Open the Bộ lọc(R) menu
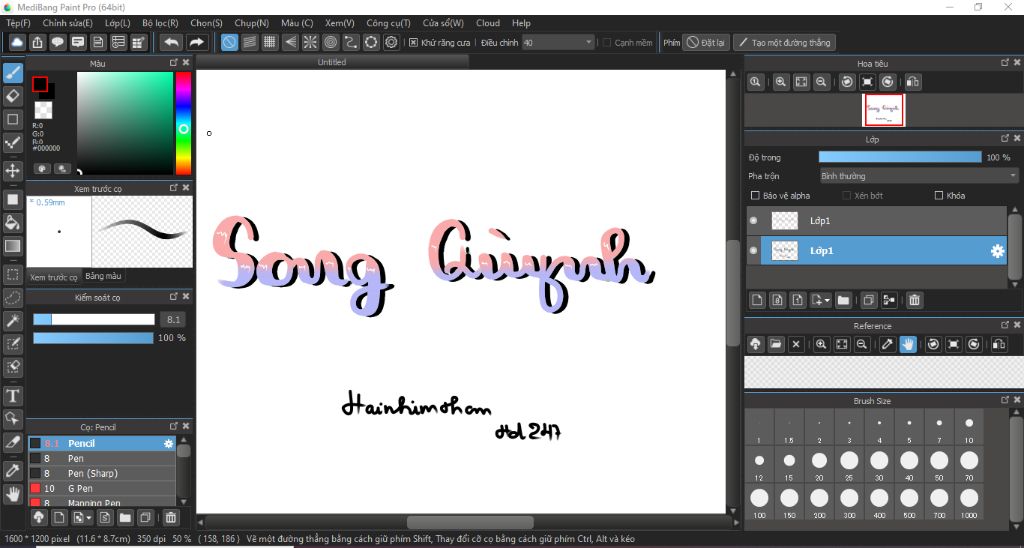Screen dimensions: 1024x548 tap(160, 23)
